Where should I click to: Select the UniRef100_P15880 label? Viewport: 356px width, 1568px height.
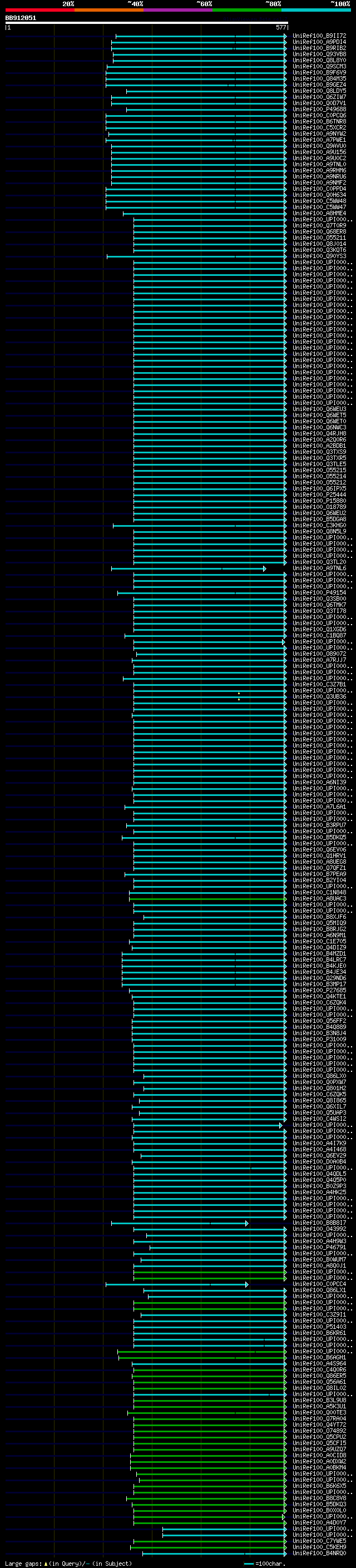coord(319,501)
